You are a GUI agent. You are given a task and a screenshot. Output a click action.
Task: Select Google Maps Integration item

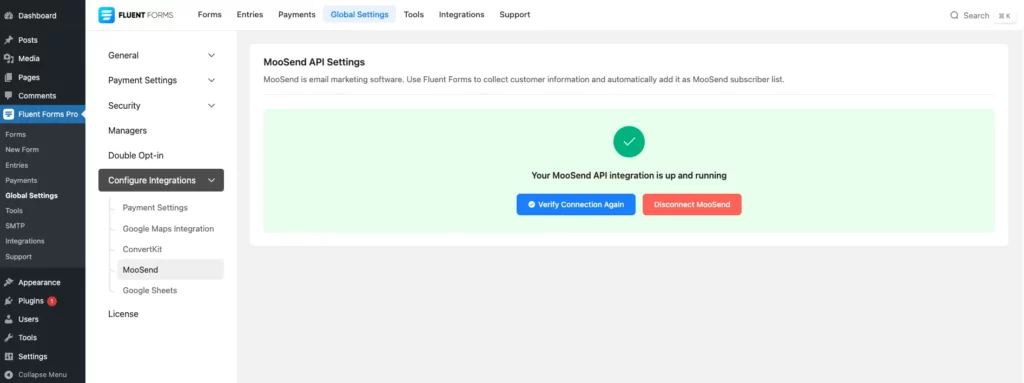(168, 229)
